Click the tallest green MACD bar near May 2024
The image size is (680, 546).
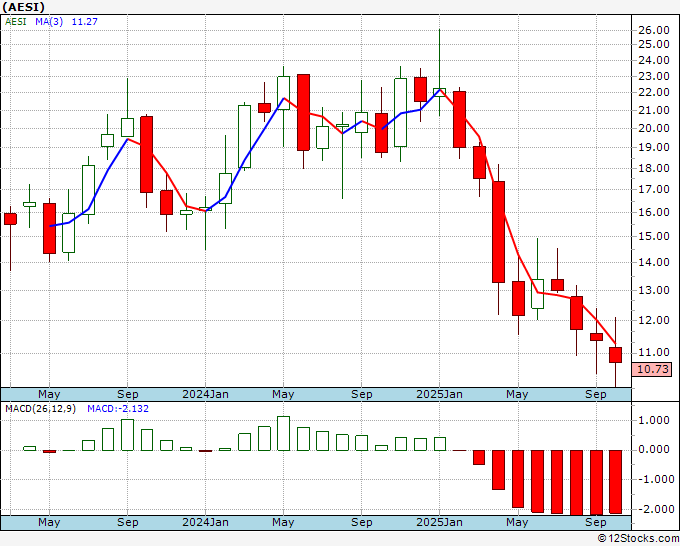(283, 433)
